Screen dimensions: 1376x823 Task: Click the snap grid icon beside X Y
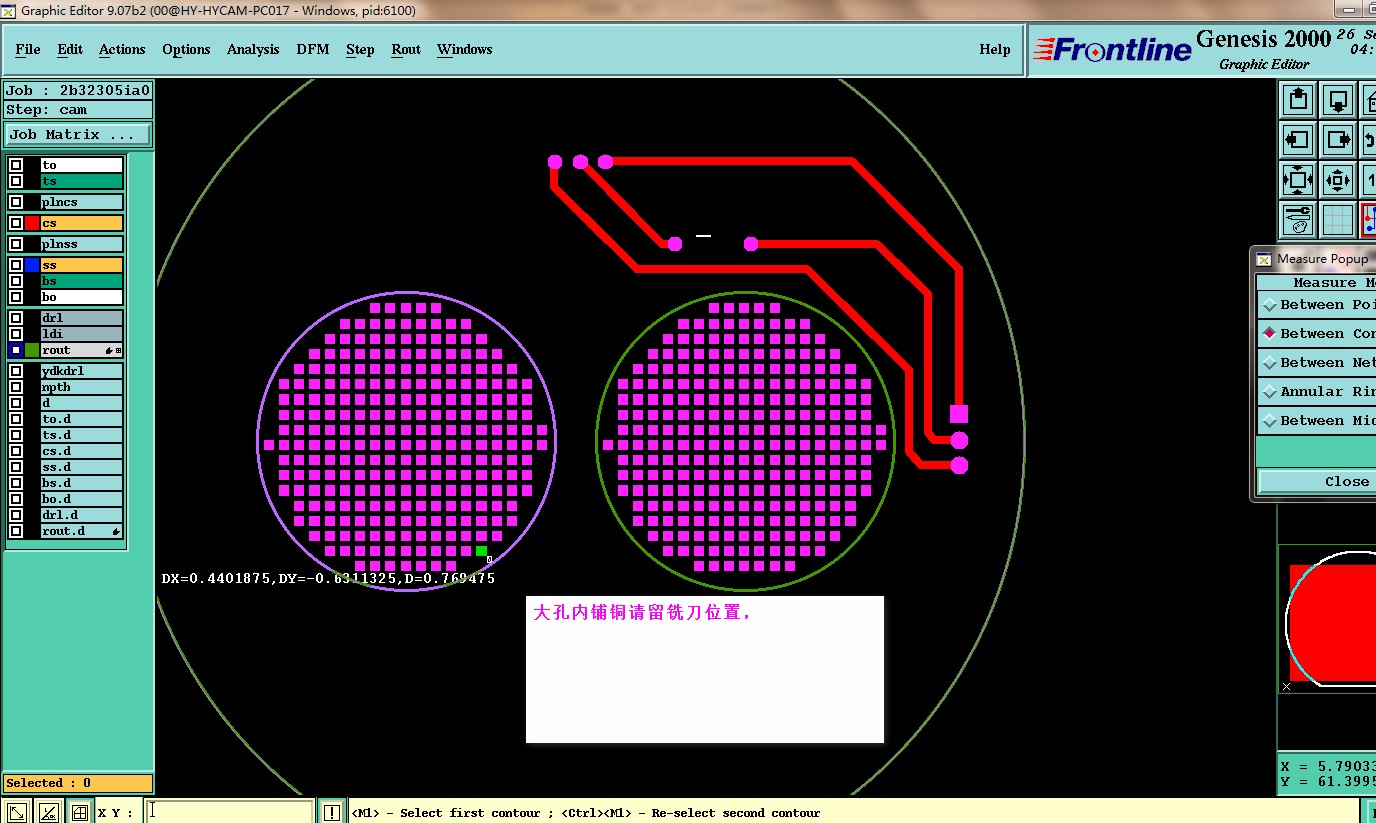coord(80,812)
